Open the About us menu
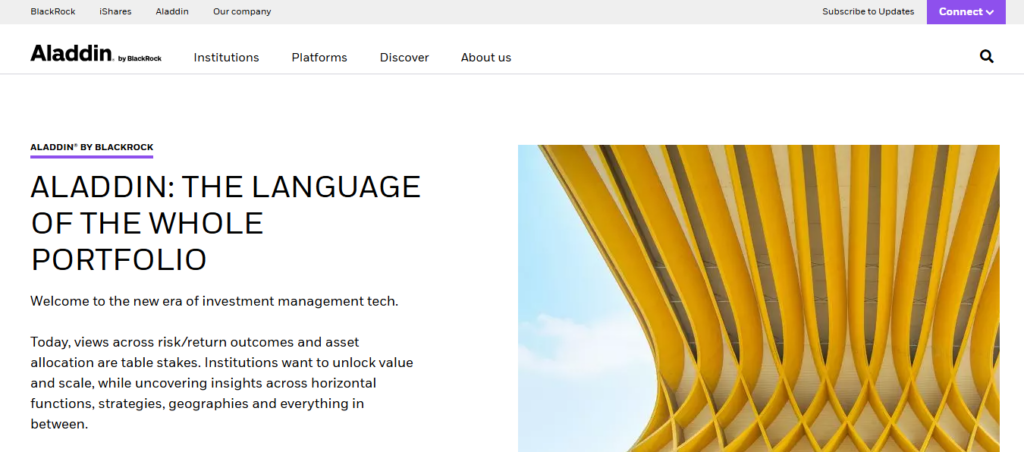The width and height of the screenshot is (1024, 452). coord(485,58)
